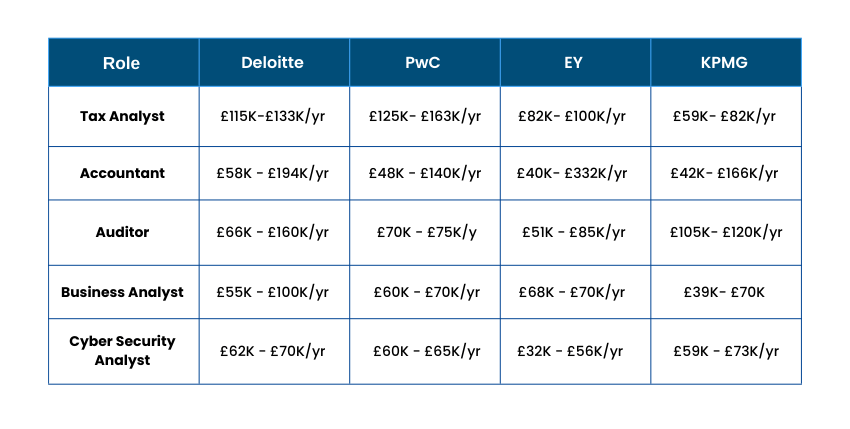Select the Tax Analyst row label
This screenshot has height=429, width=850.
122,116
